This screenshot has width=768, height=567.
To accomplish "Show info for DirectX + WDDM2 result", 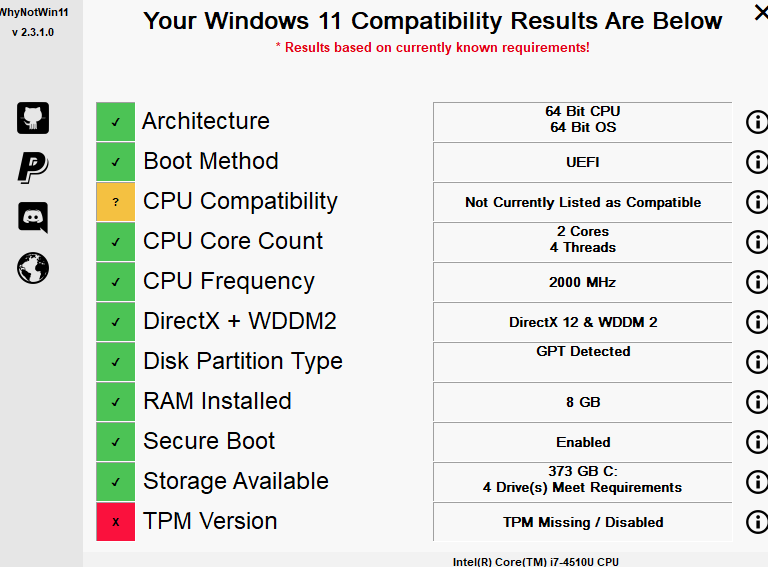I will click(757, 322).
